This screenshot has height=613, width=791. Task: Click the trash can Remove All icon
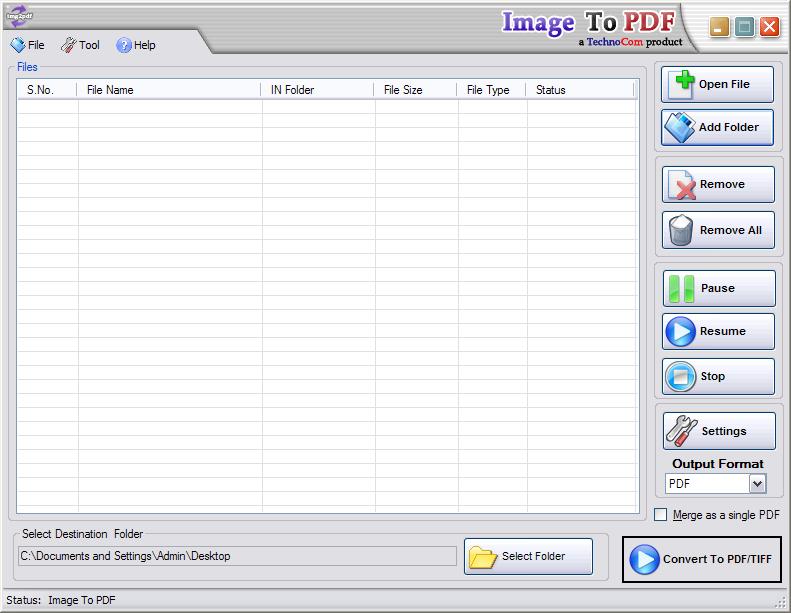point(681,230)
